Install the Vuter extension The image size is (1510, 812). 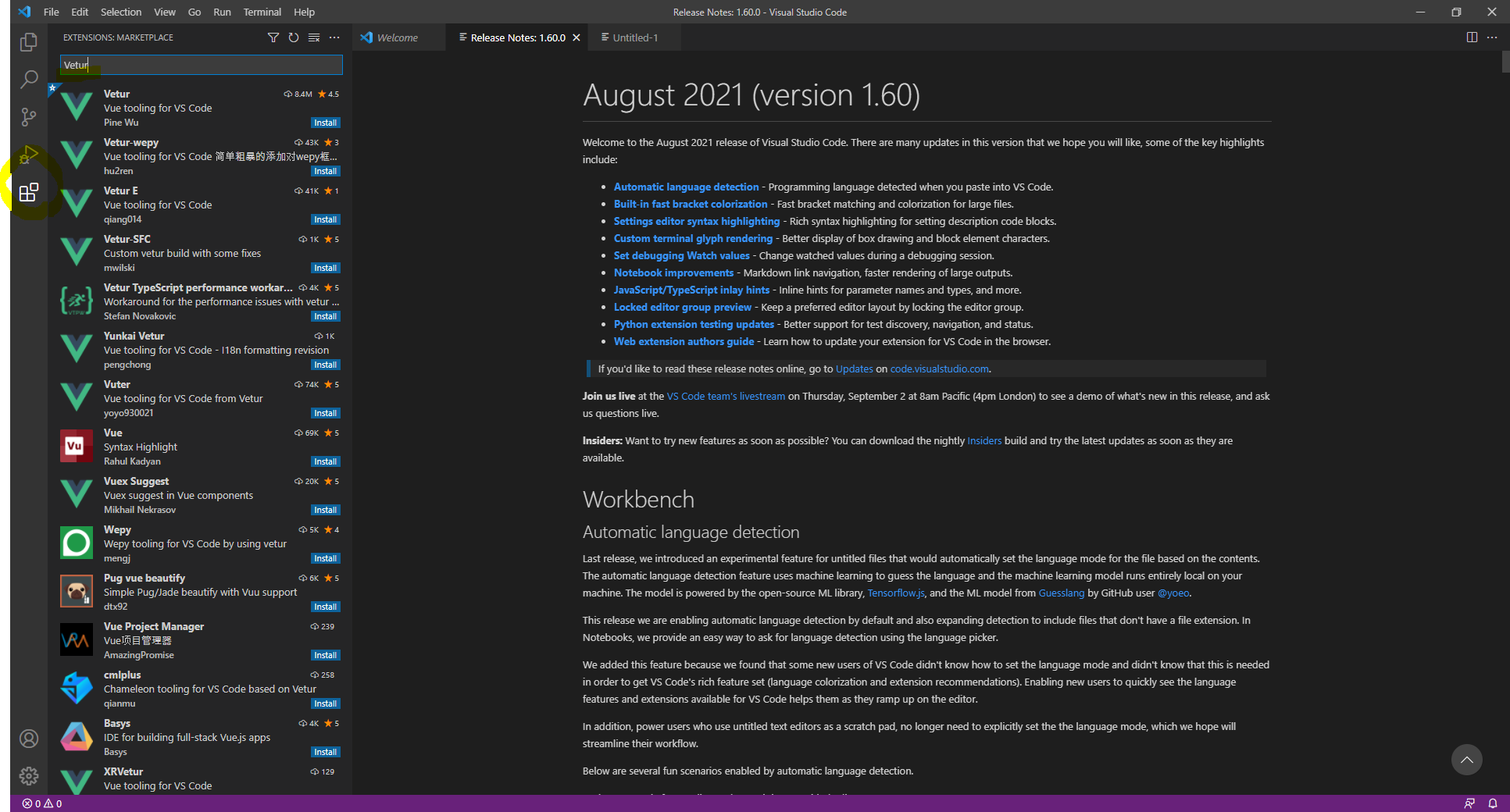click(326, 413)
